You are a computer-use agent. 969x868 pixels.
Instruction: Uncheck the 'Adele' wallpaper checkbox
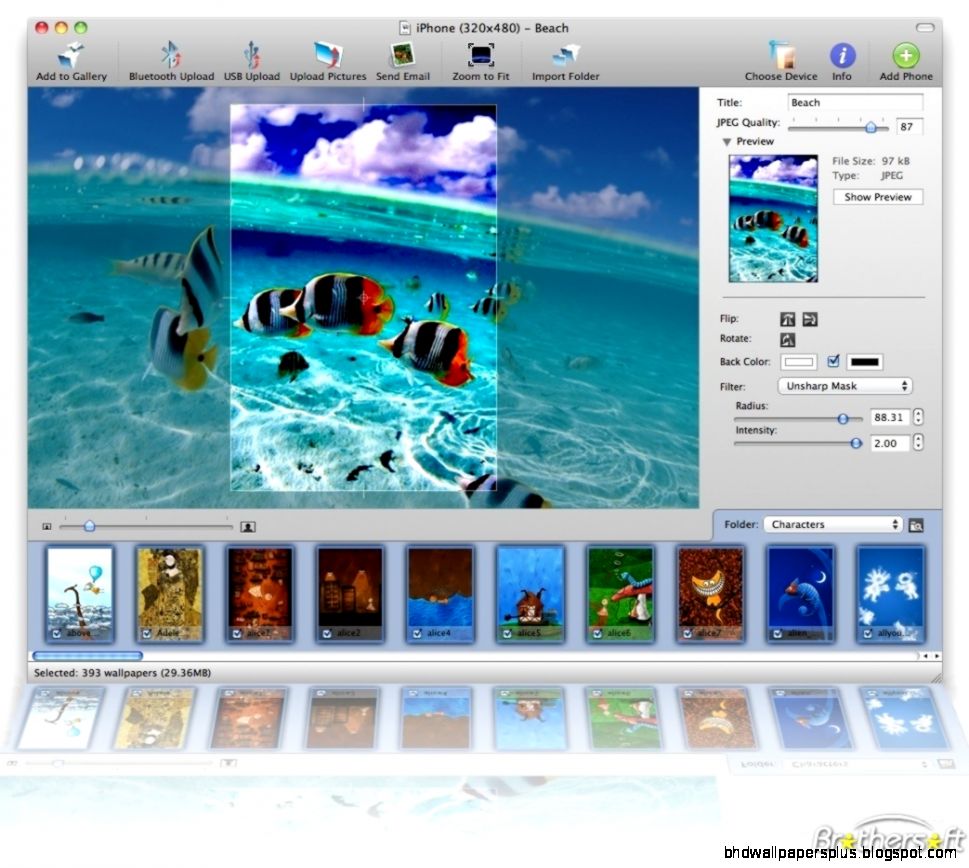pos(147,633)
